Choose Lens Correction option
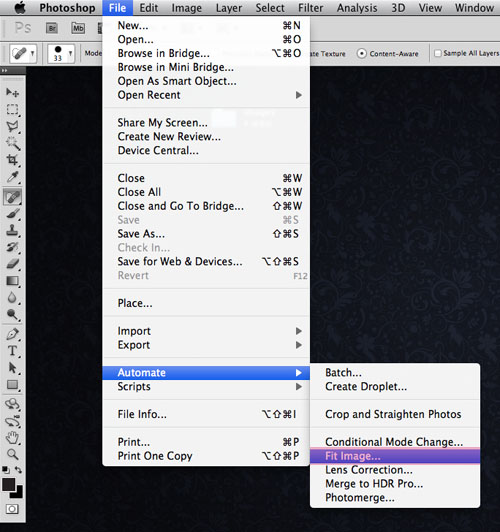 point(395,470)
